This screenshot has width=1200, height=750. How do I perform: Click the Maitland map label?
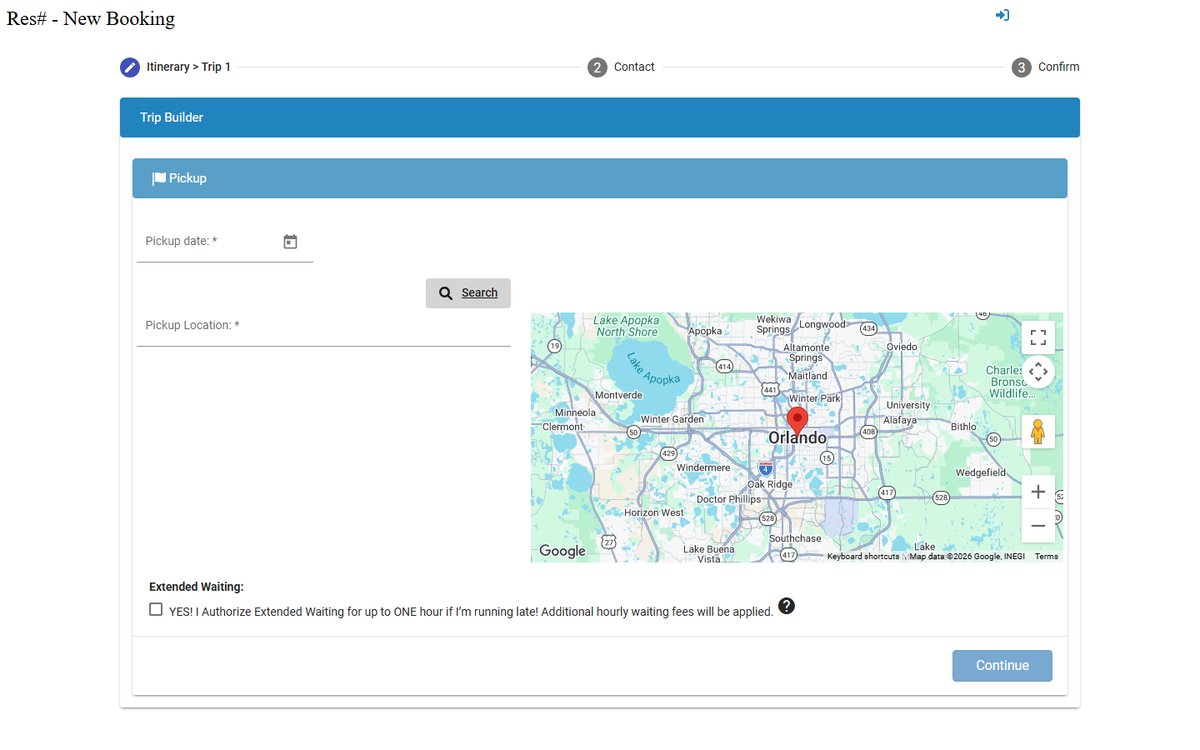(808, 376)
